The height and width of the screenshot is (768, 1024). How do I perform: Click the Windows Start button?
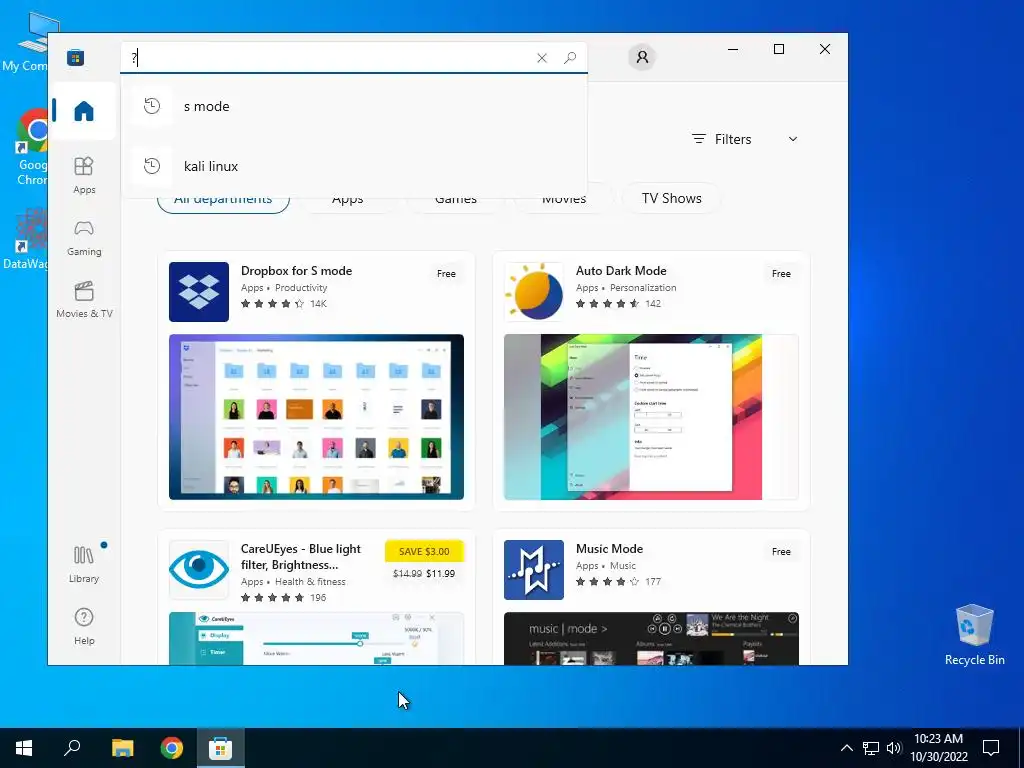click(24, 748)
